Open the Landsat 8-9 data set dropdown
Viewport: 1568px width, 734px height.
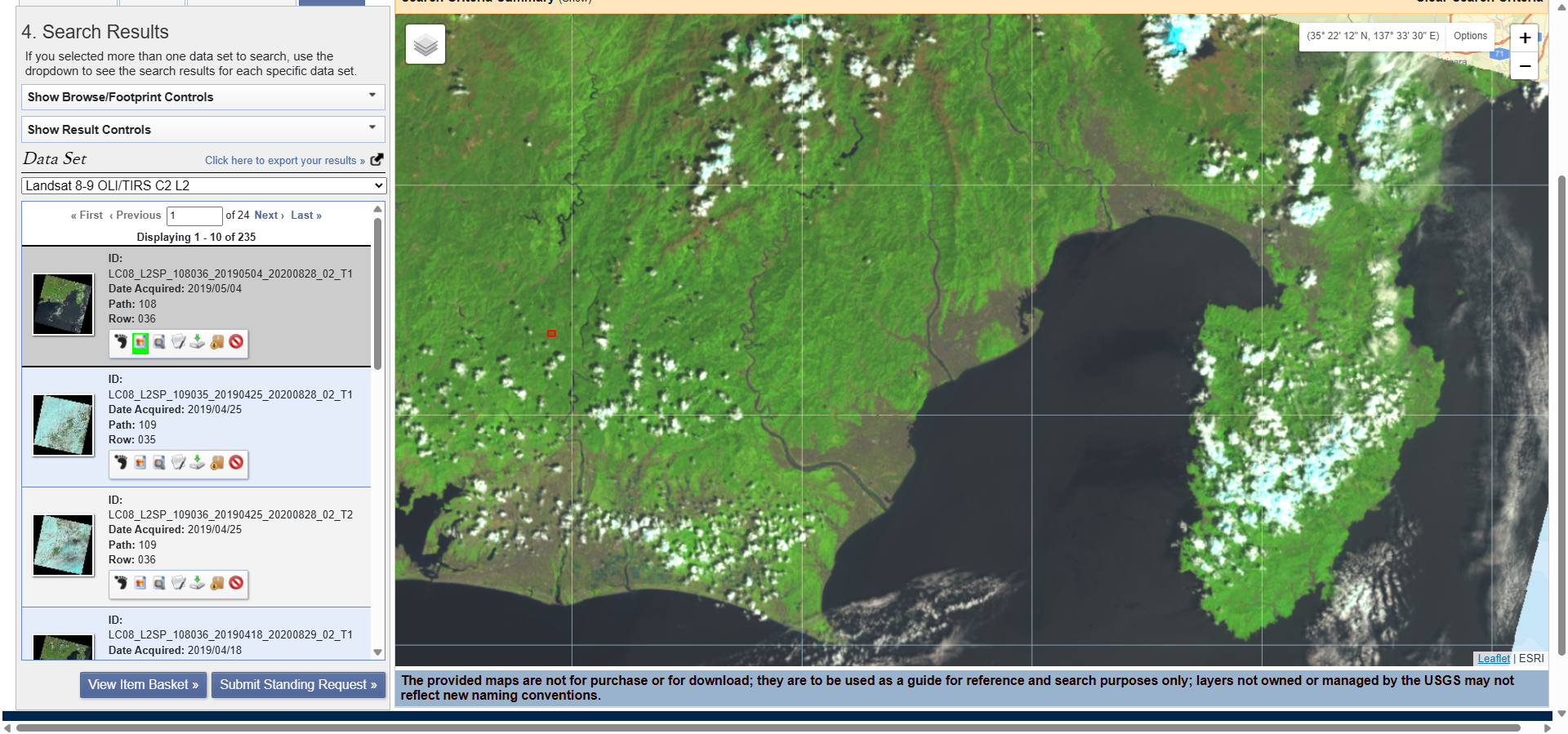tap(203, 185)
